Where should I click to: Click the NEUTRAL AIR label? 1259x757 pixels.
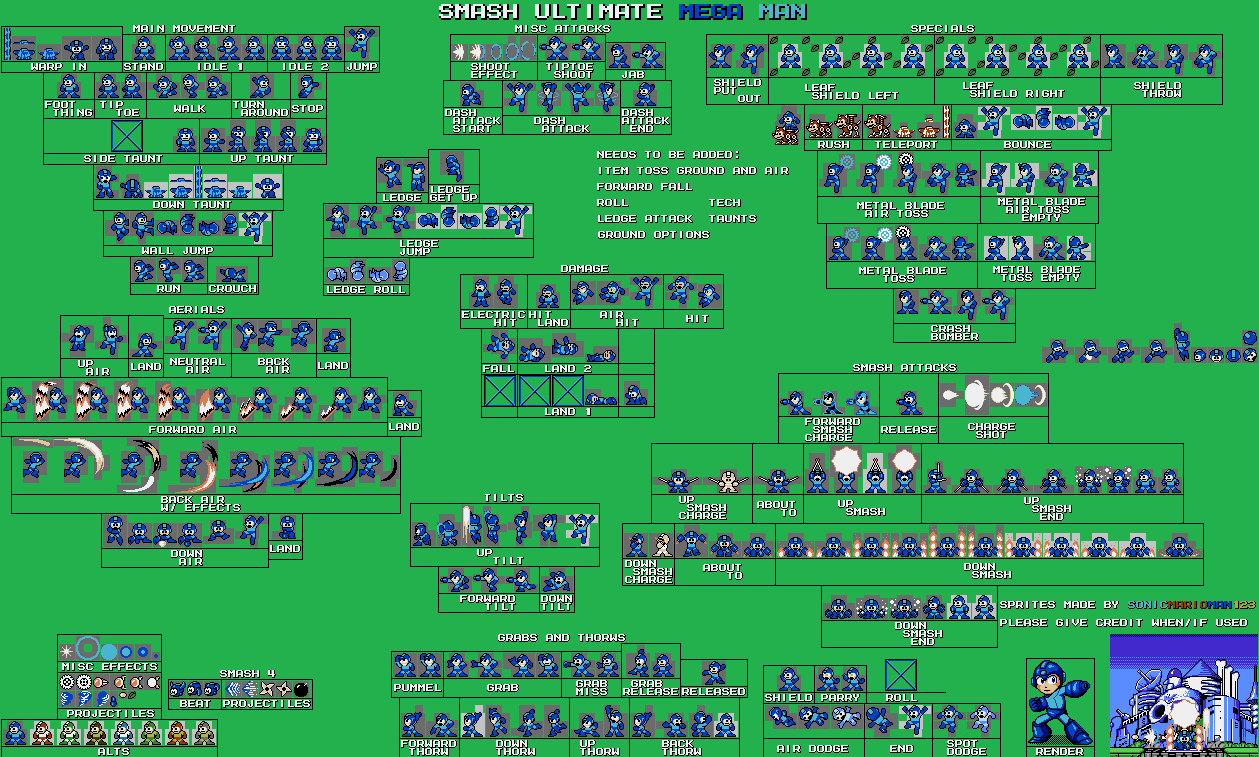point(197,365)
